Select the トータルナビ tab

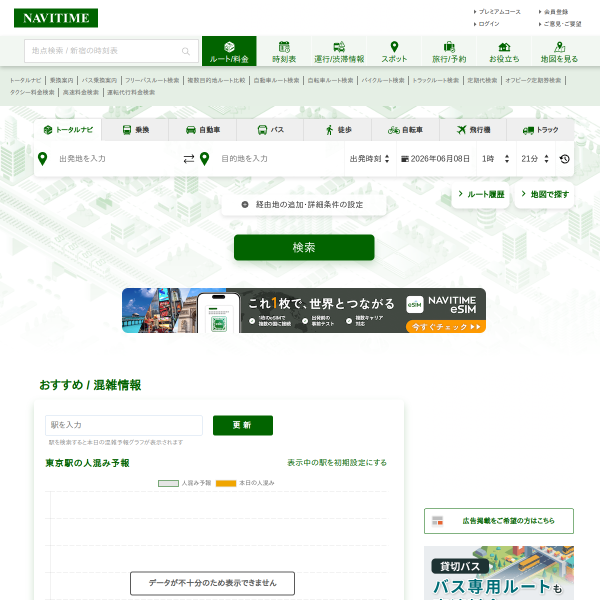click(x=68, y=130)
